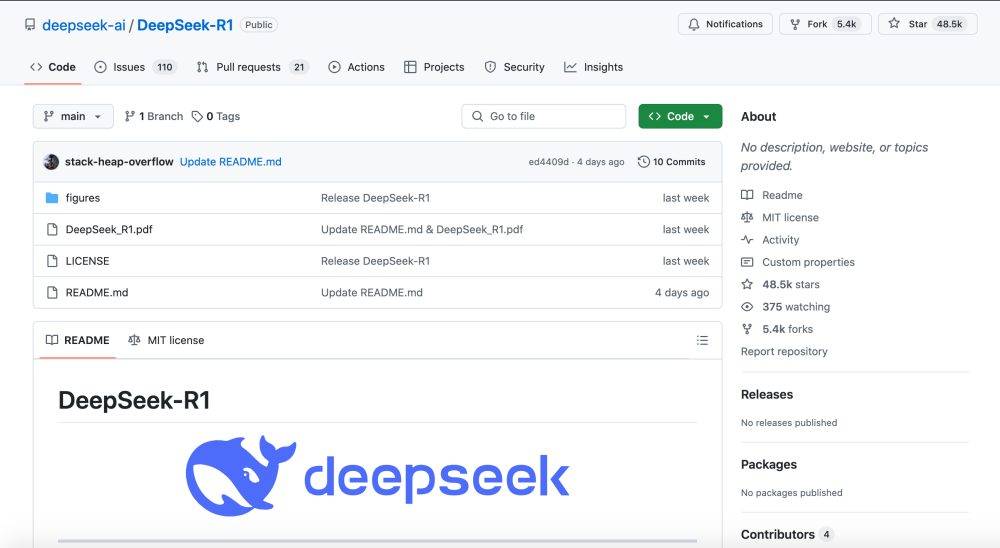The image size is (1000, 548).
Task: Open the DeepSeek_R1.pdf file
Action: [109, 229]
